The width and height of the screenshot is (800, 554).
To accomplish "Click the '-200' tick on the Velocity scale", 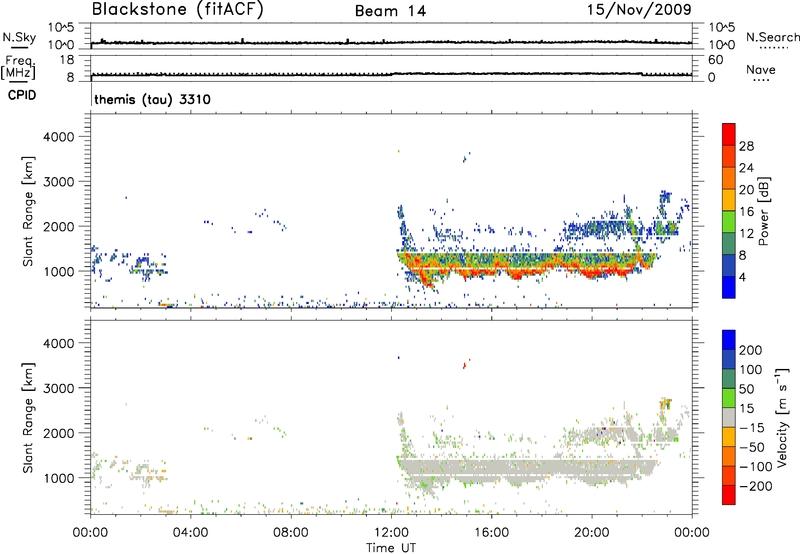I will tap(755, 487).
